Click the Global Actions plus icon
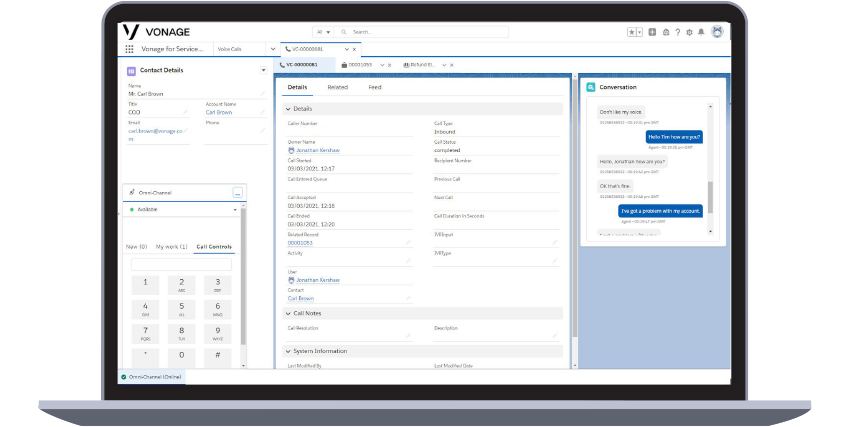This screenshot has height=427, width=850. 652,32
